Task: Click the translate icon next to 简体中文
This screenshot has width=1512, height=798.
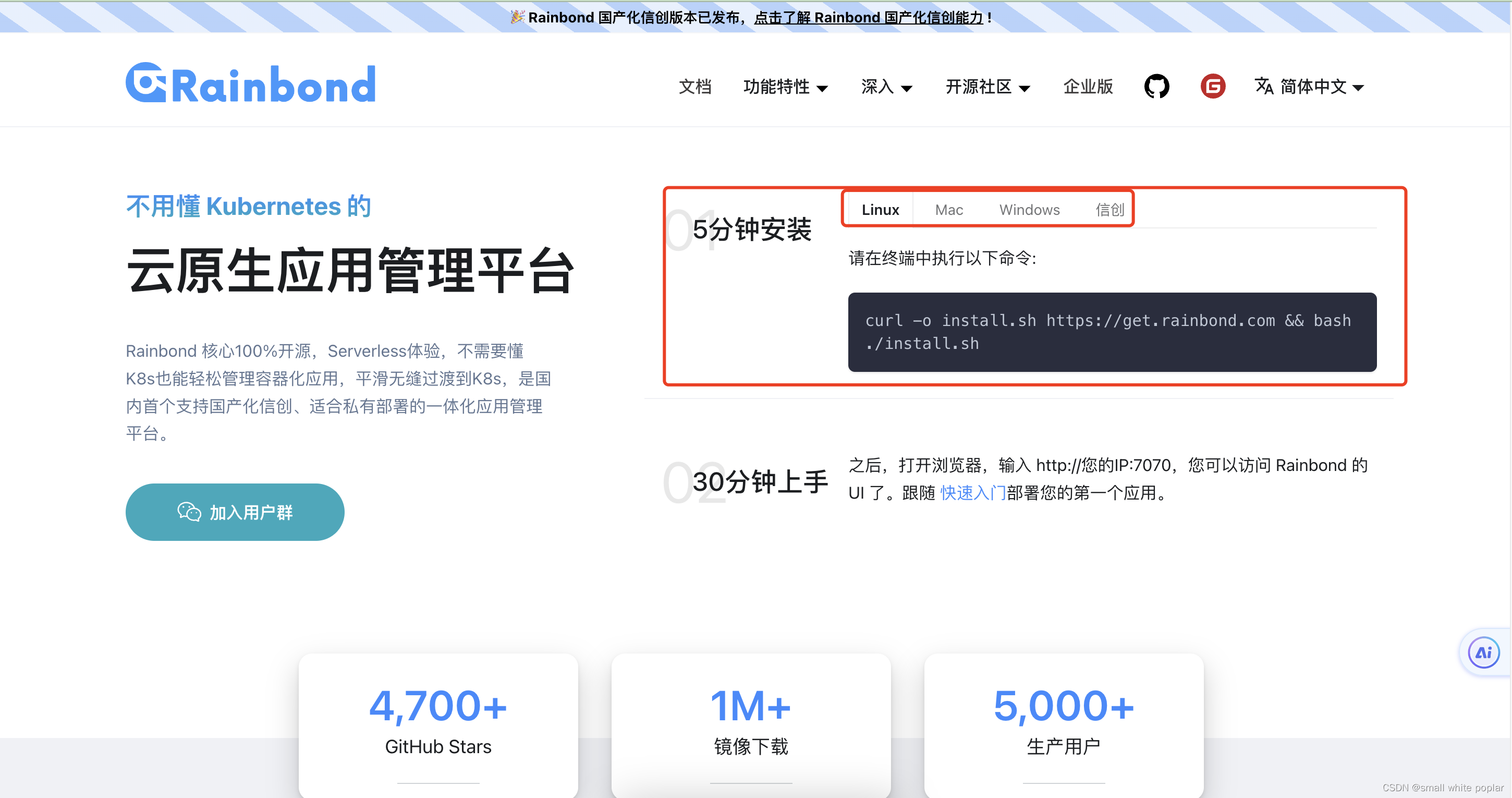Action: tap(1265, 86)
